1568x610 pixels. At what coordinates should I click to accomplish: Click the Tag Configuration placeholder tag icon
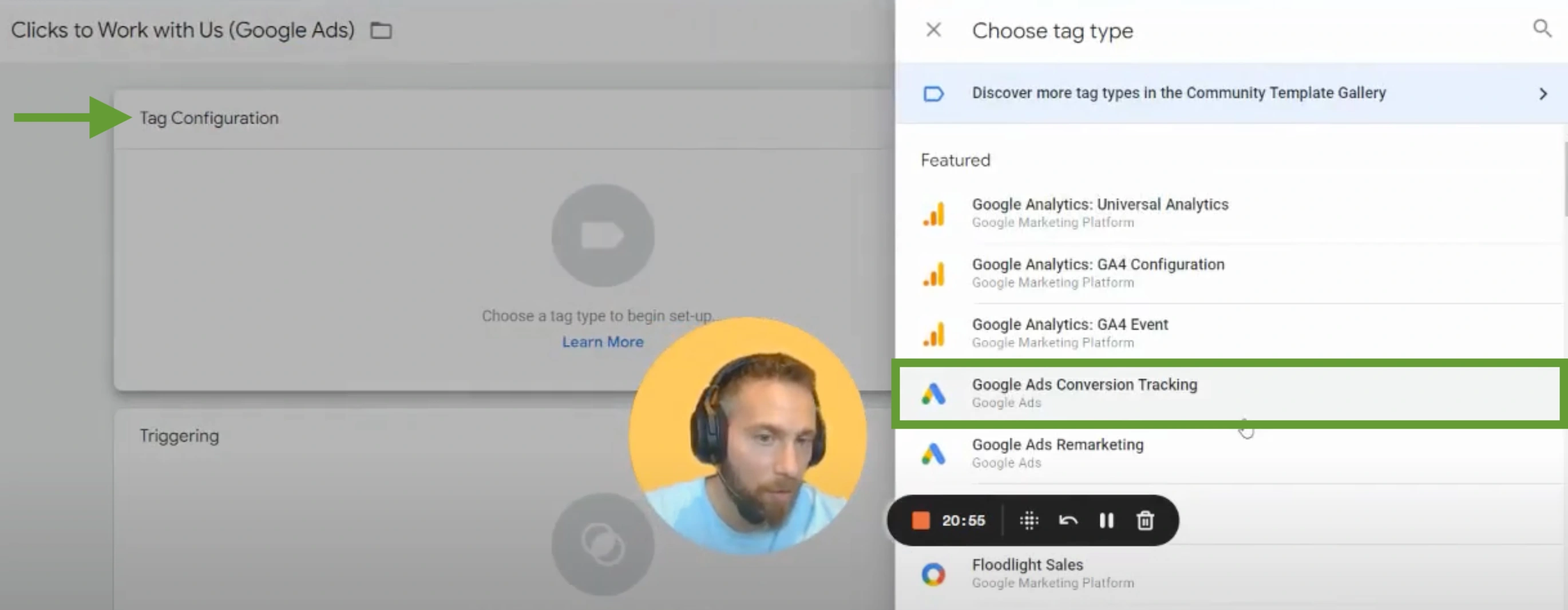tap(603, 236)
